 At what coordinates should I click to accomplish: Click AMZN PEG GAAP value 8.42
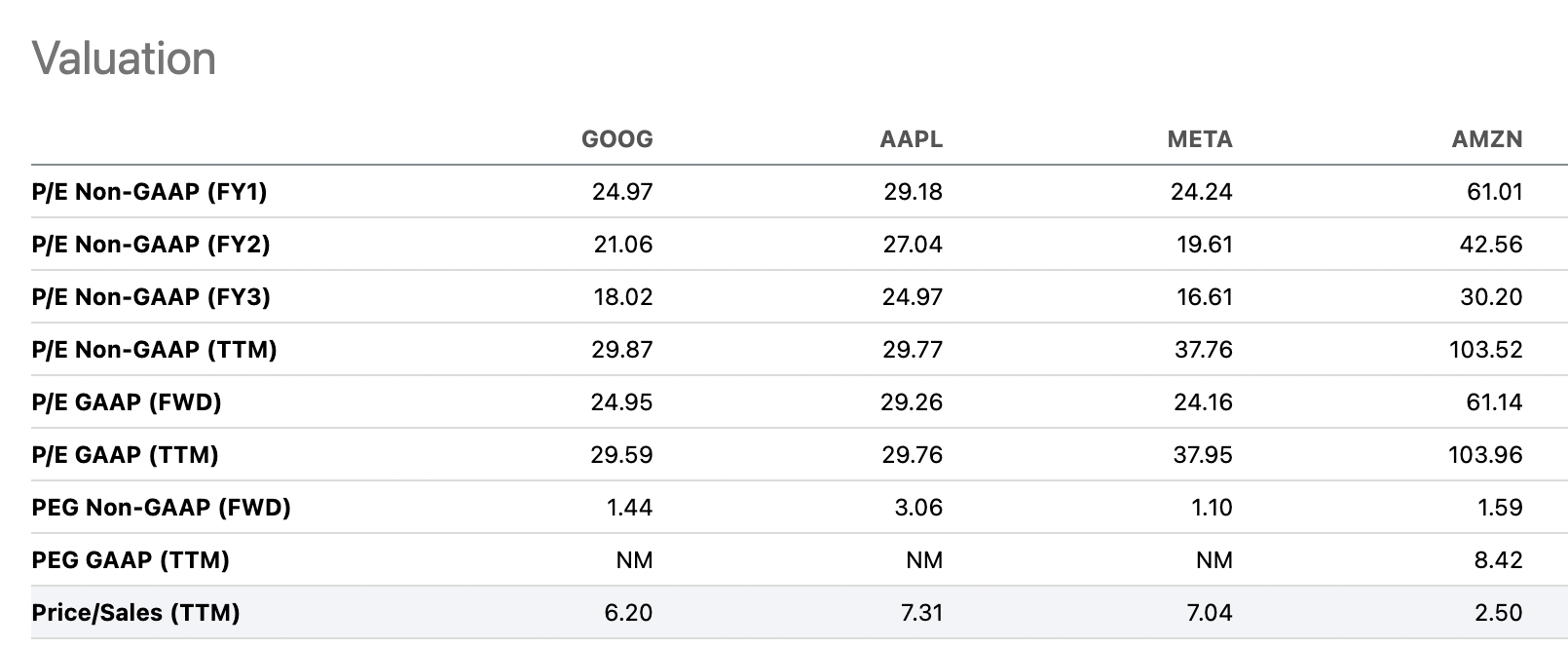[x=1499, y=560]
